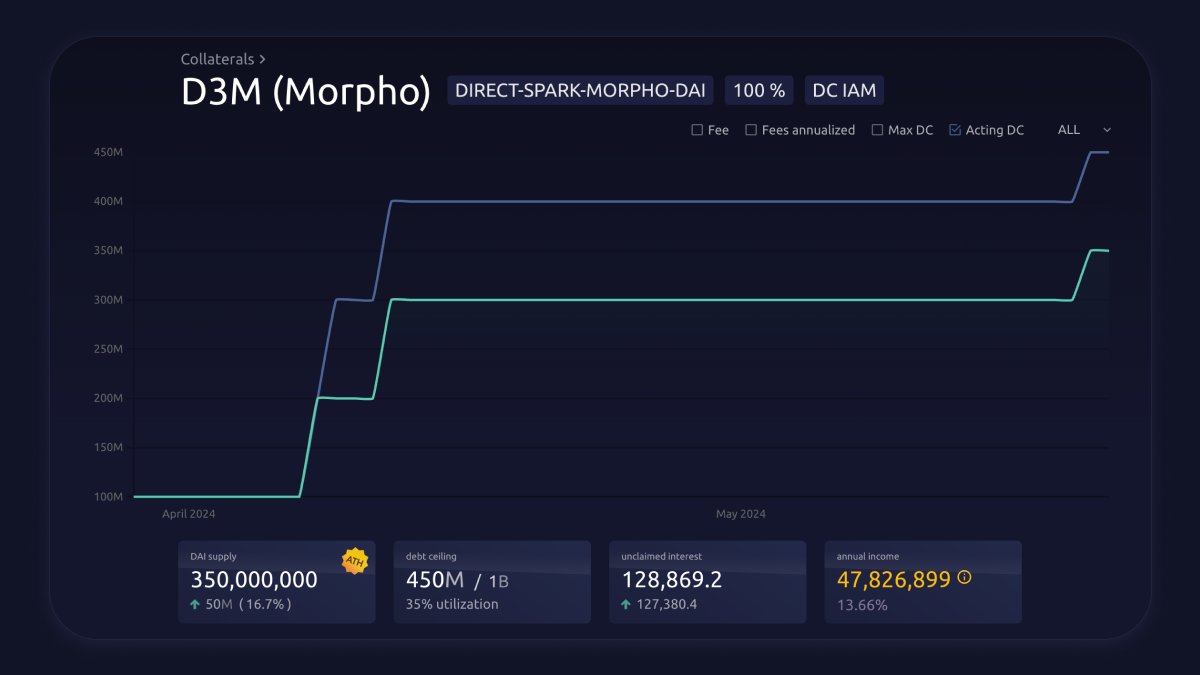Enable the Fees annualized checkbox
This screenshot has height=675, width=1200.
751,130
